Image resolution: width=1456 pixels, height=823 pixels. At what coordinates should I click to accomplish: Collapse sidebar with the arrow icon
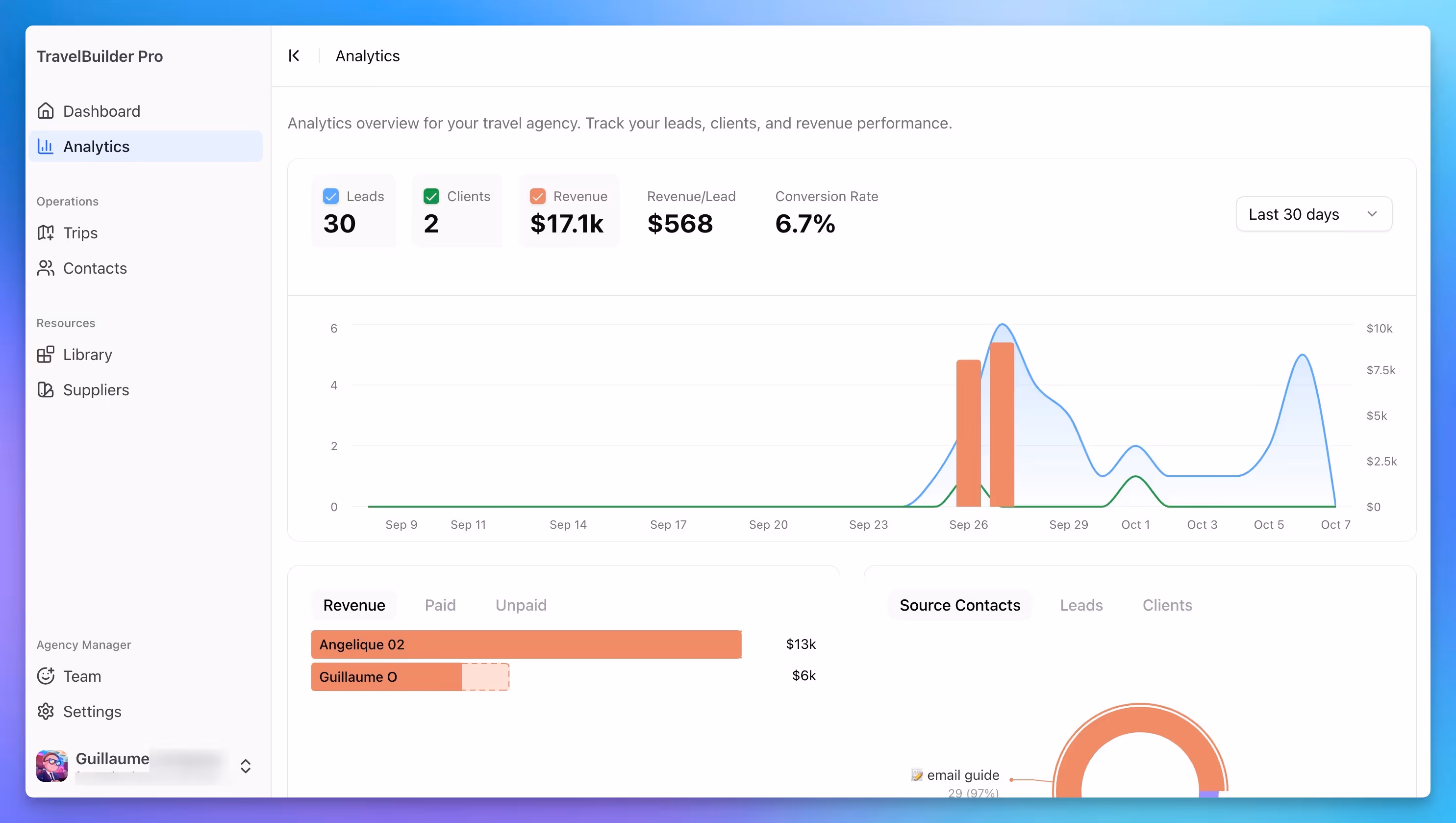(x=294, y=55)
